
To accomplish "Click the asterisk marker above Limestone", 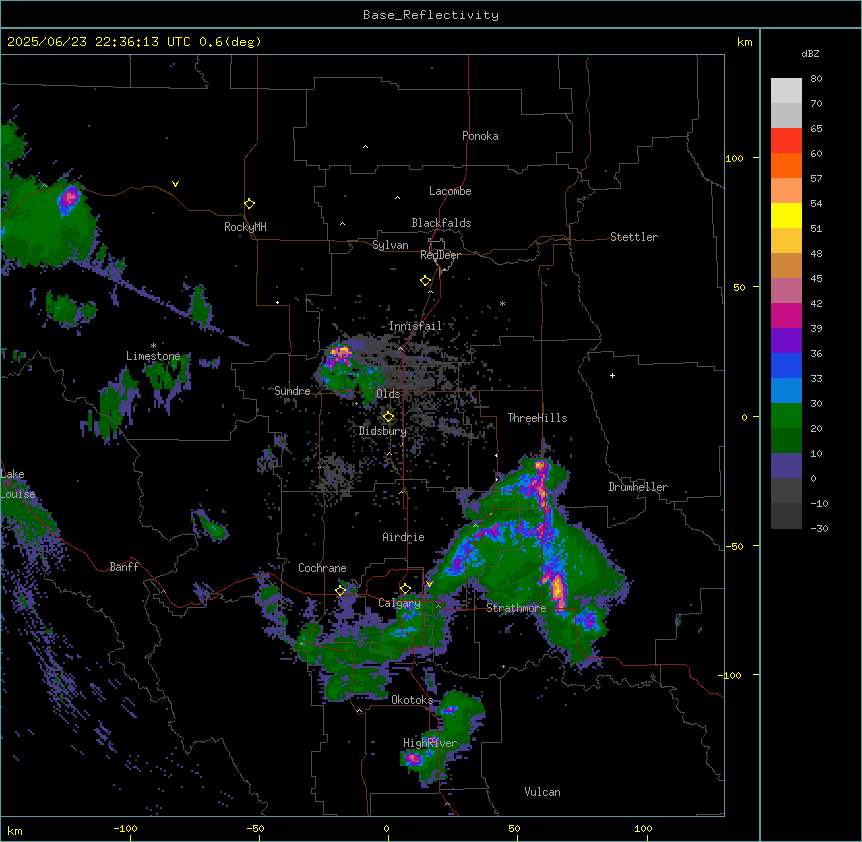I will tap(153, 345).
